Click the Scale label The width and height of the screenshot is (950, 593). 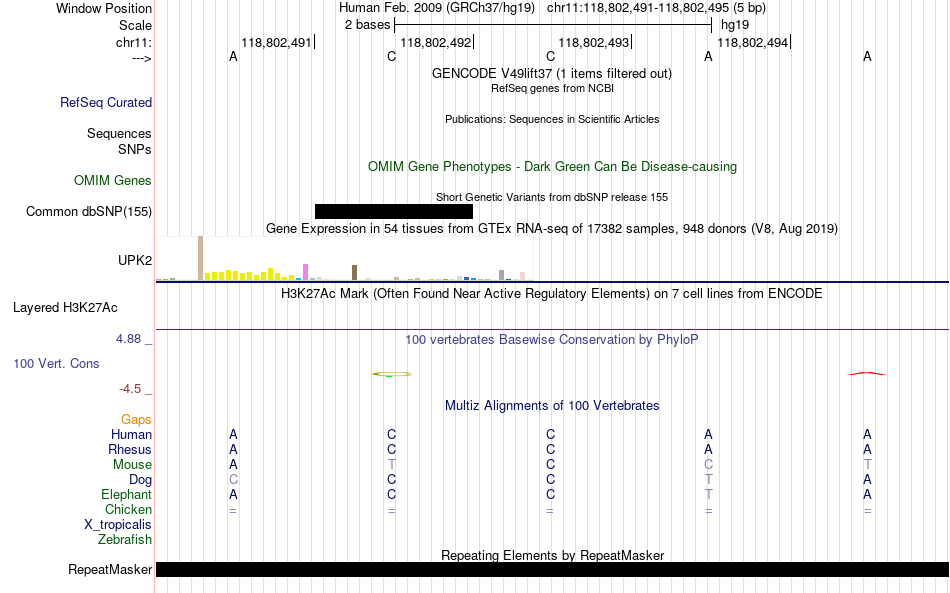136,25
